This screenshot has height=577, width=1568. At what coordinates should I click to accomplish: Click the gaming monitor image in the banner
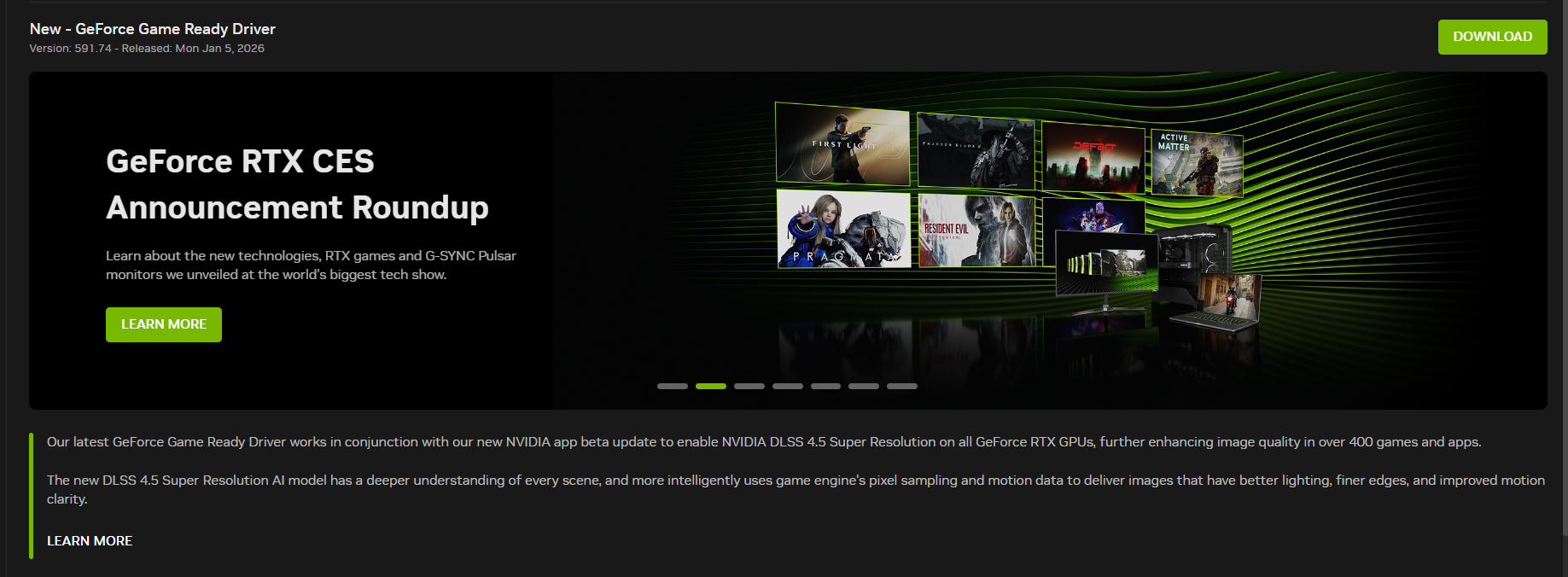(1107, 271)
